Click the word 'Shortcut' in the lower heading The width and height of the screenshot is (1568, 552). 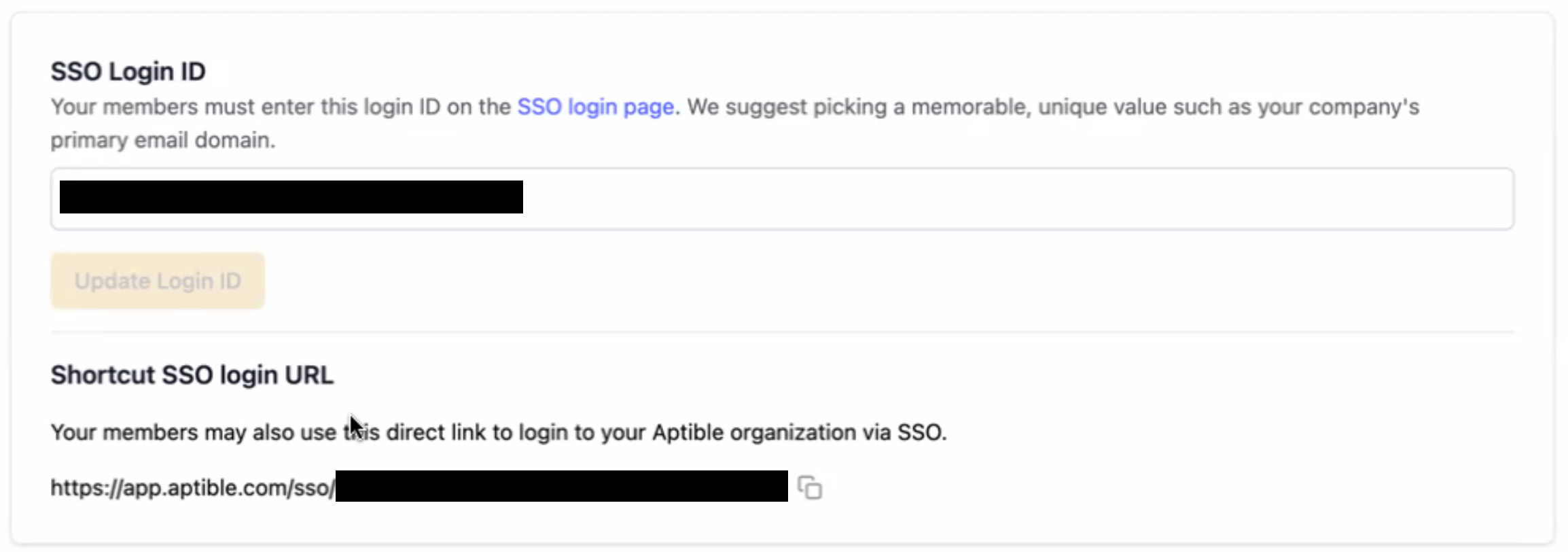pos(103,375)
